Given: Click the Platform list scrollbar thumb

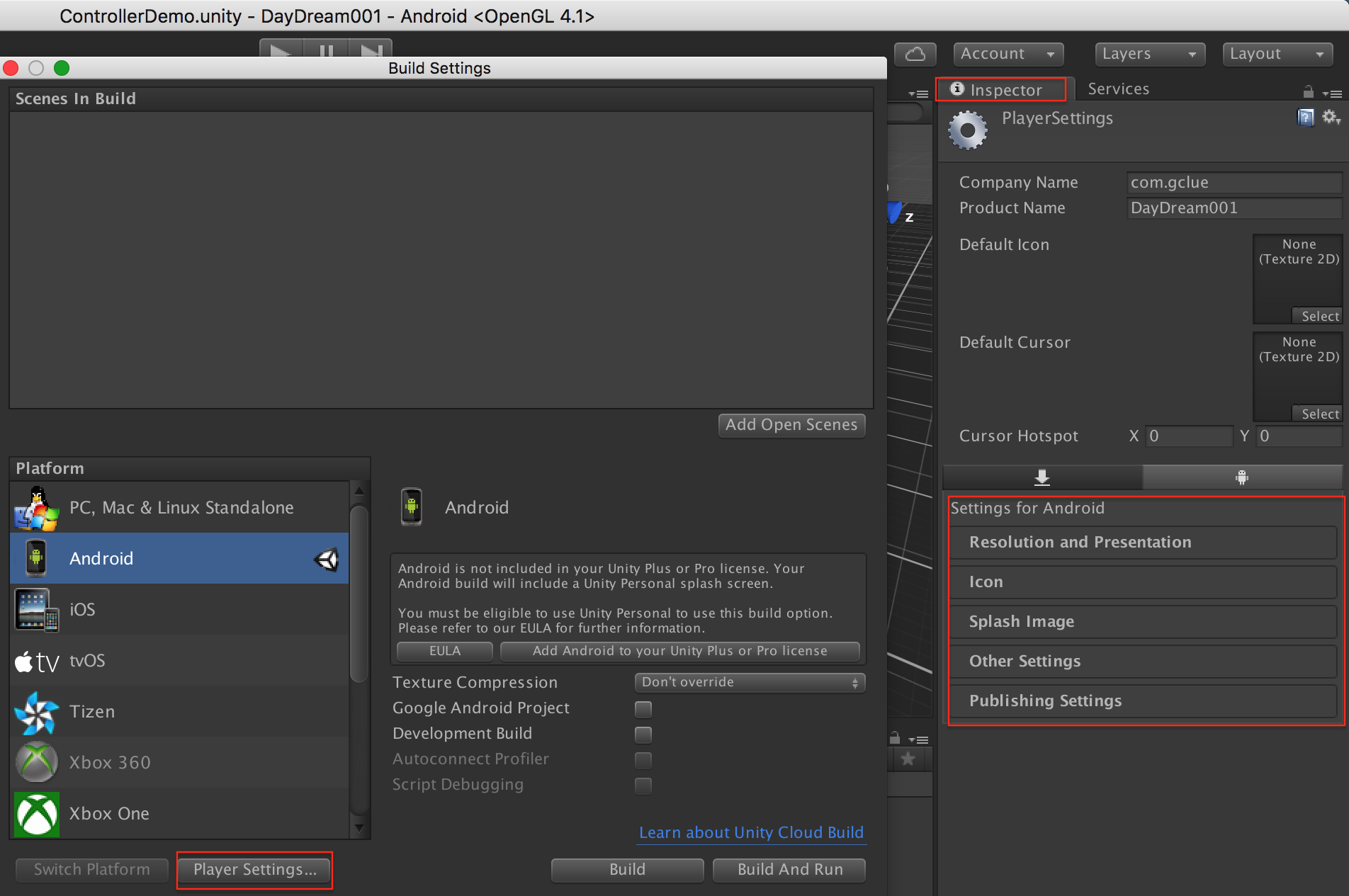Looking at the screenshot, I should (x=359, y=594).
